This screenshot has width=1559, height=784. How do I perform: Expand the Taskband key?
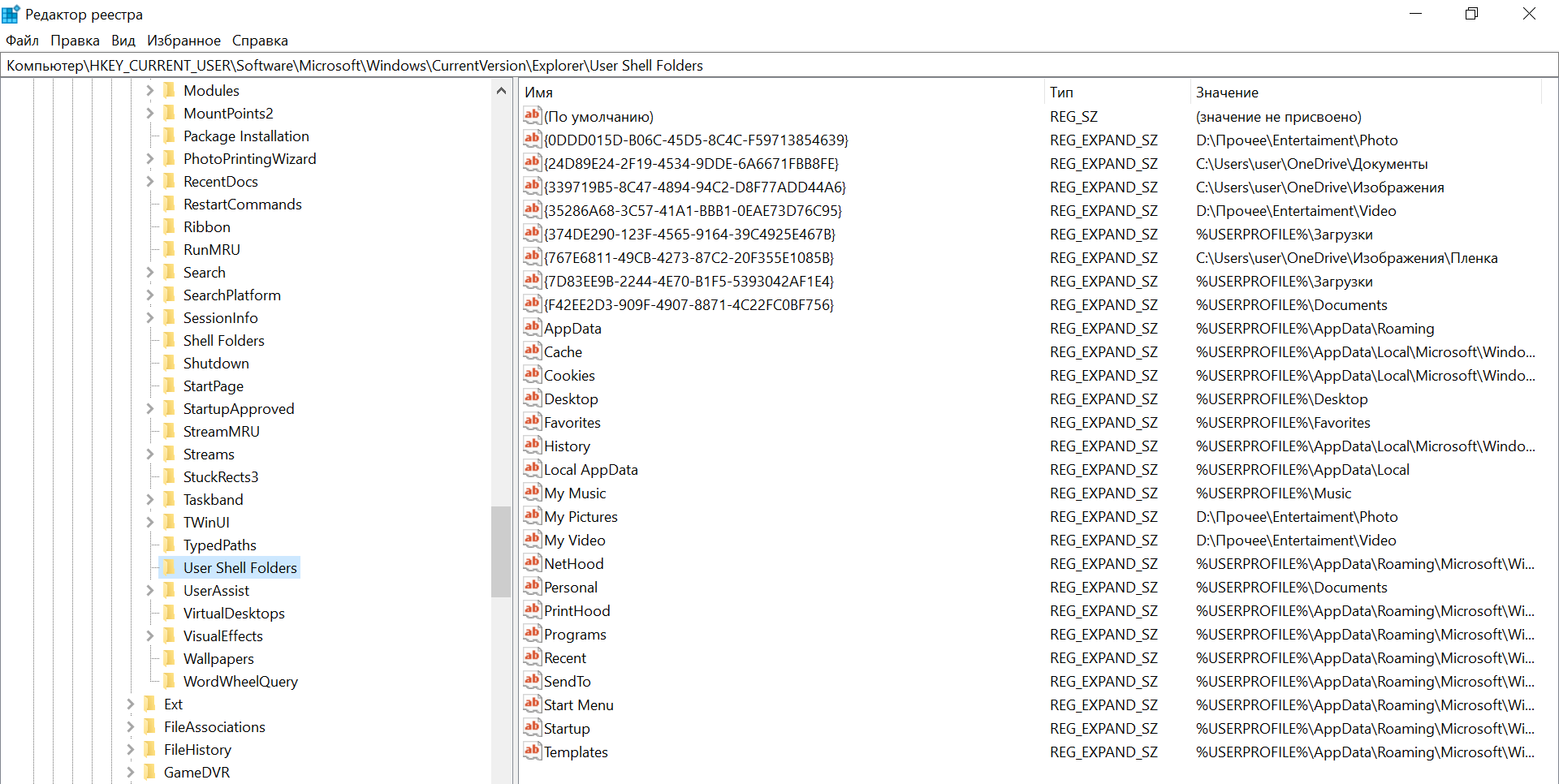149,499
